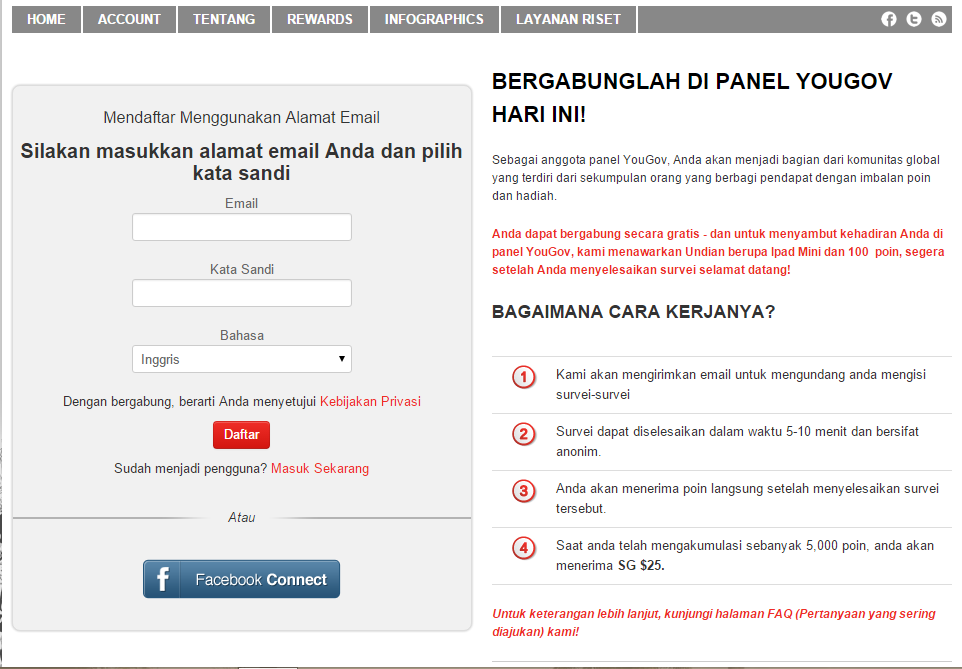Click the 'SG $25.' reward text
962x669 pixels.
tap(641, 565)
